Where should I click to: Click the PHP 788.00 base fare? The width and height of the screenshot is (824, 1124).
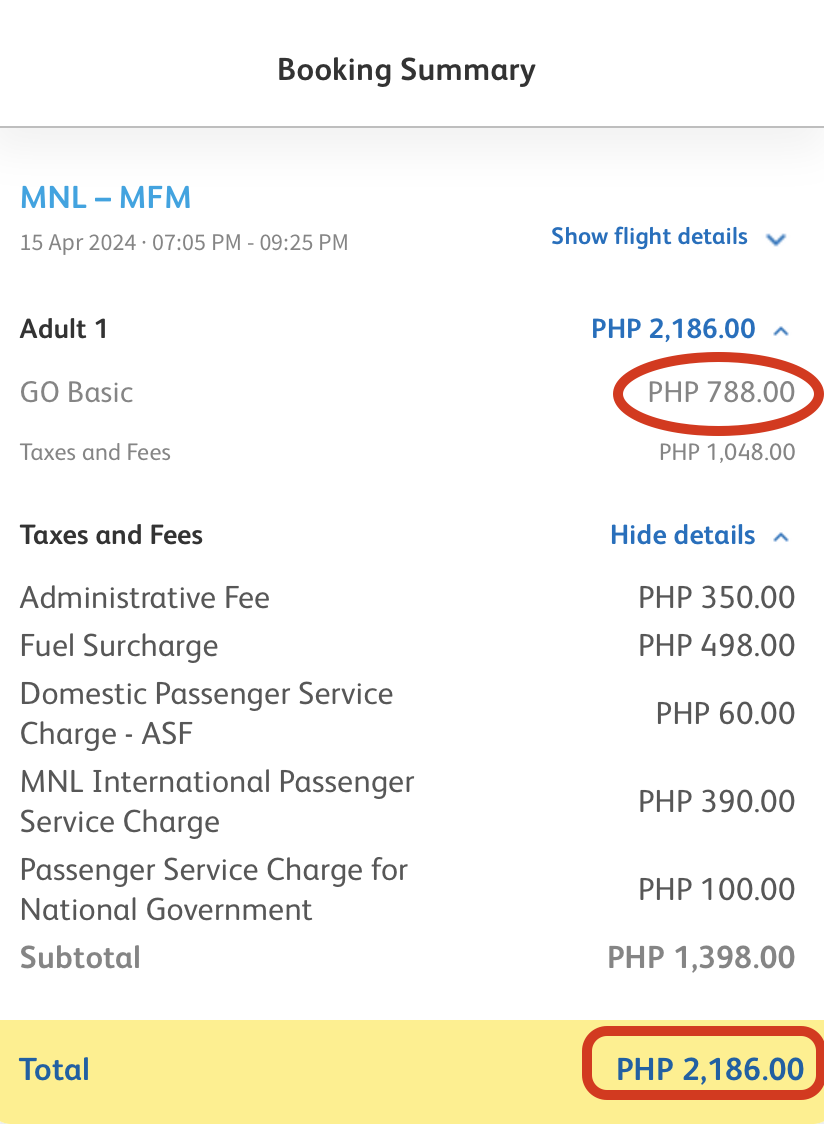[x=721, y=392]
